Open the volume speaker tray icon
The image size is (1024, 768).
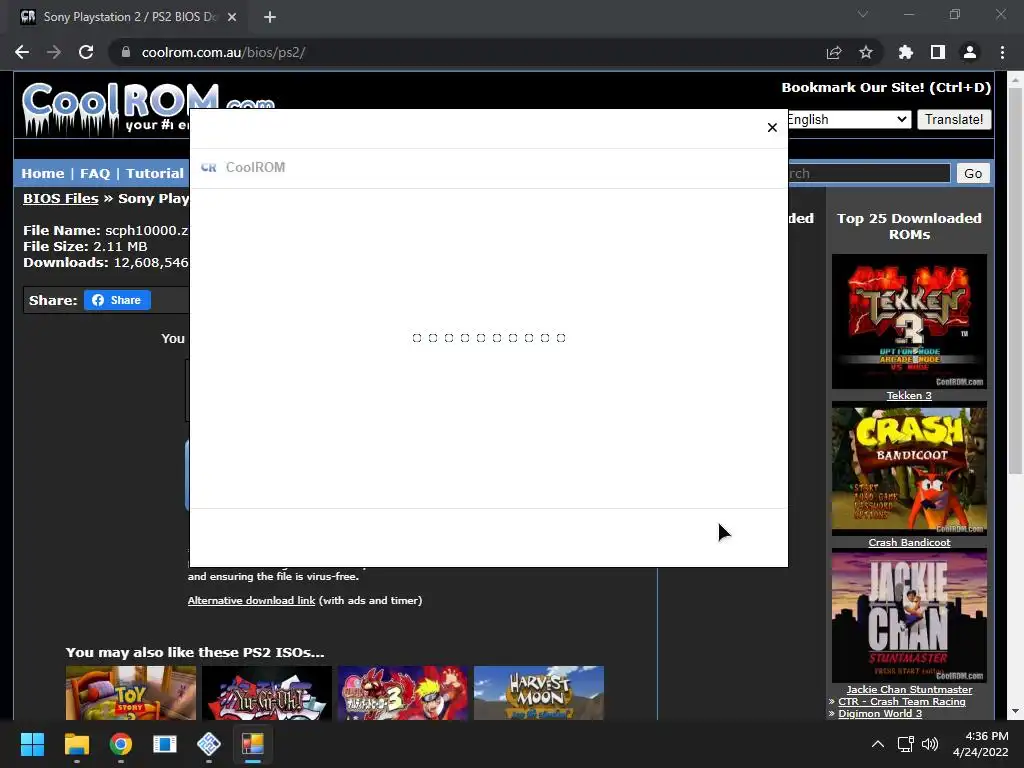[x=930, y=744]
